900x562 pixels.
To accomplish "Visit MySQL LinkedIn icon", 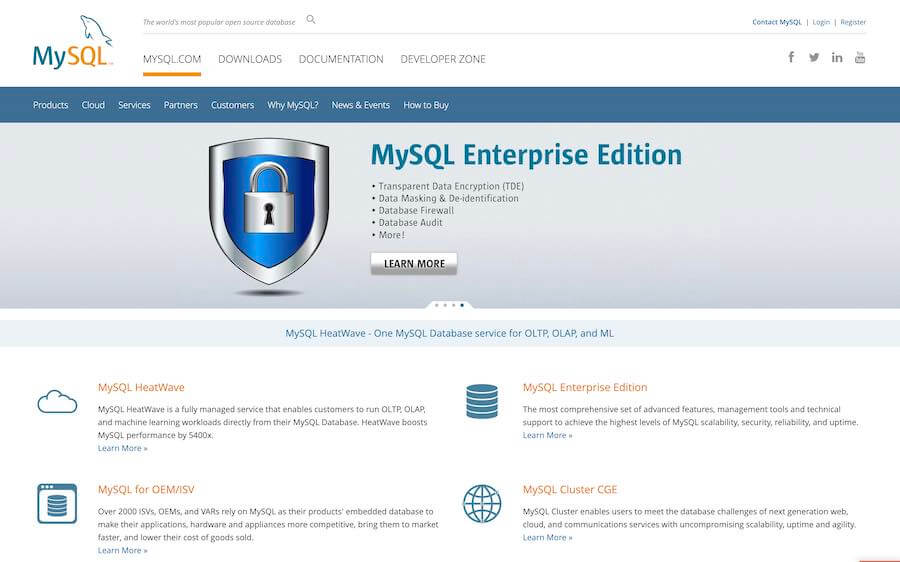I will pyautogui.click(x=837, y=57).
